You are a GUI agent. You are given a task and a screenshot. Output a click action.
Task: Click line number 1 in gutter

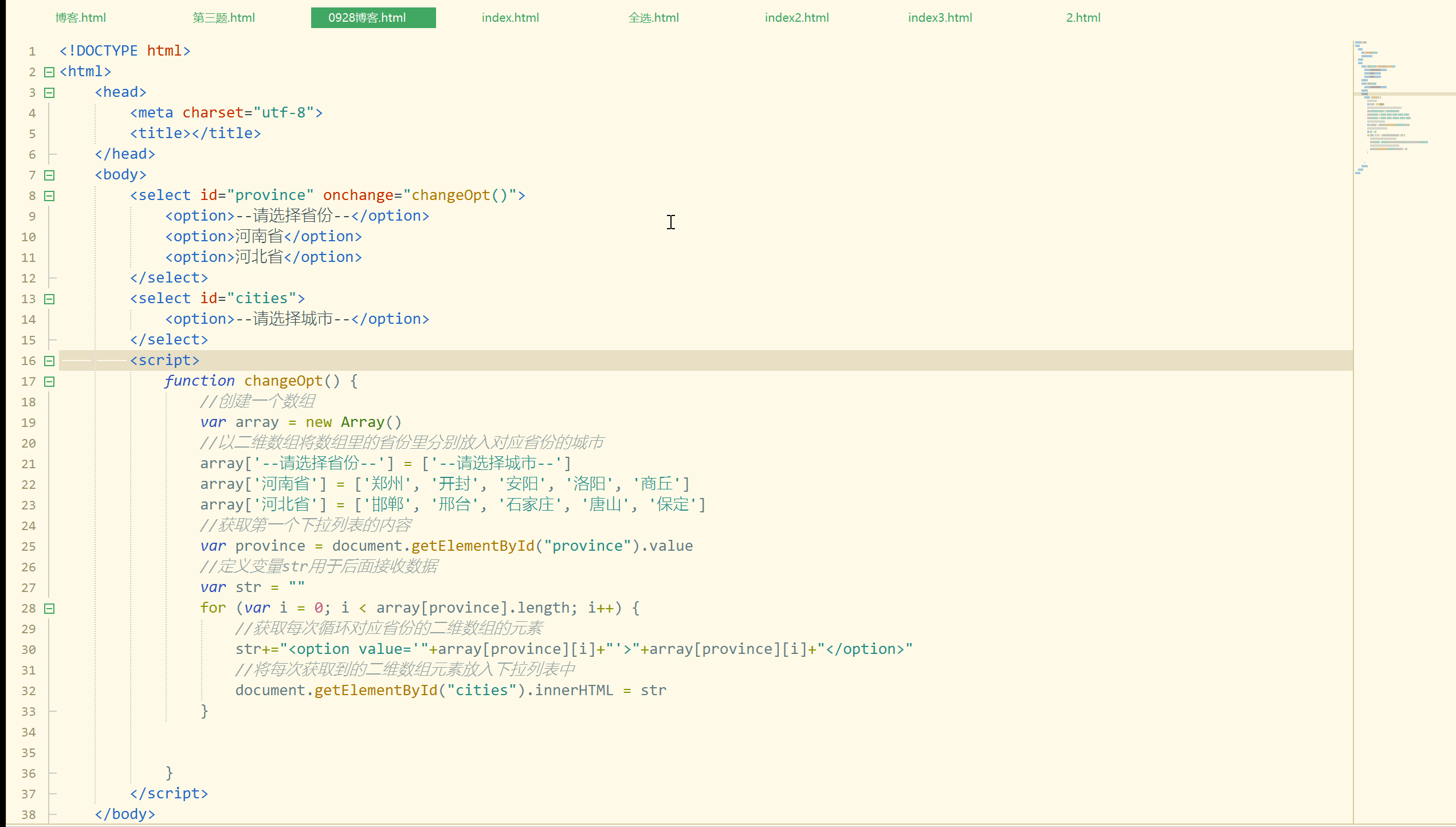click(x=32, y=52)
